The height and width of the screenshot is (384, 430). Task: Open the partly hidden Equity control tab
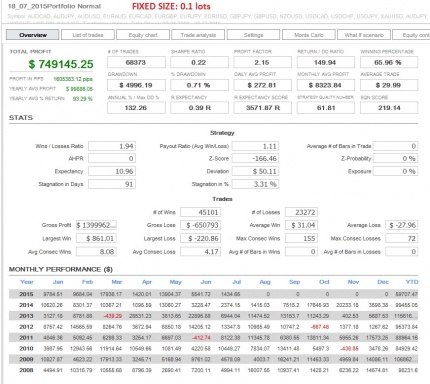coord(411,35)
